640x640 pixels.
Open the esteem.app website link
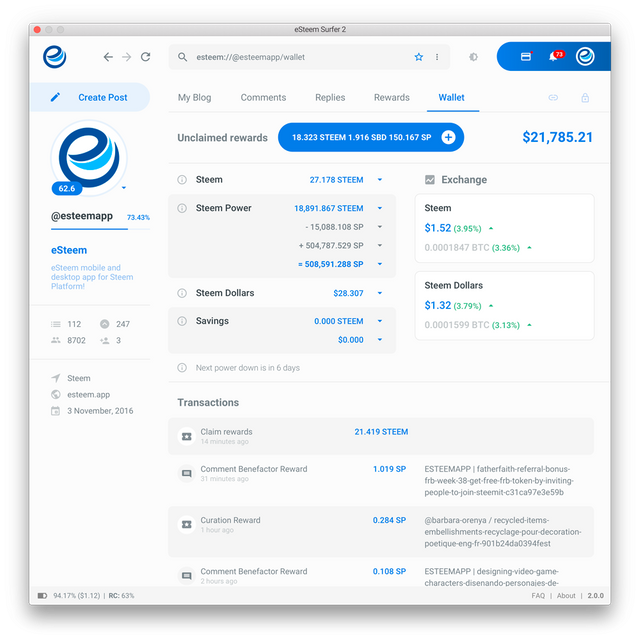click(x=89, y=395)
